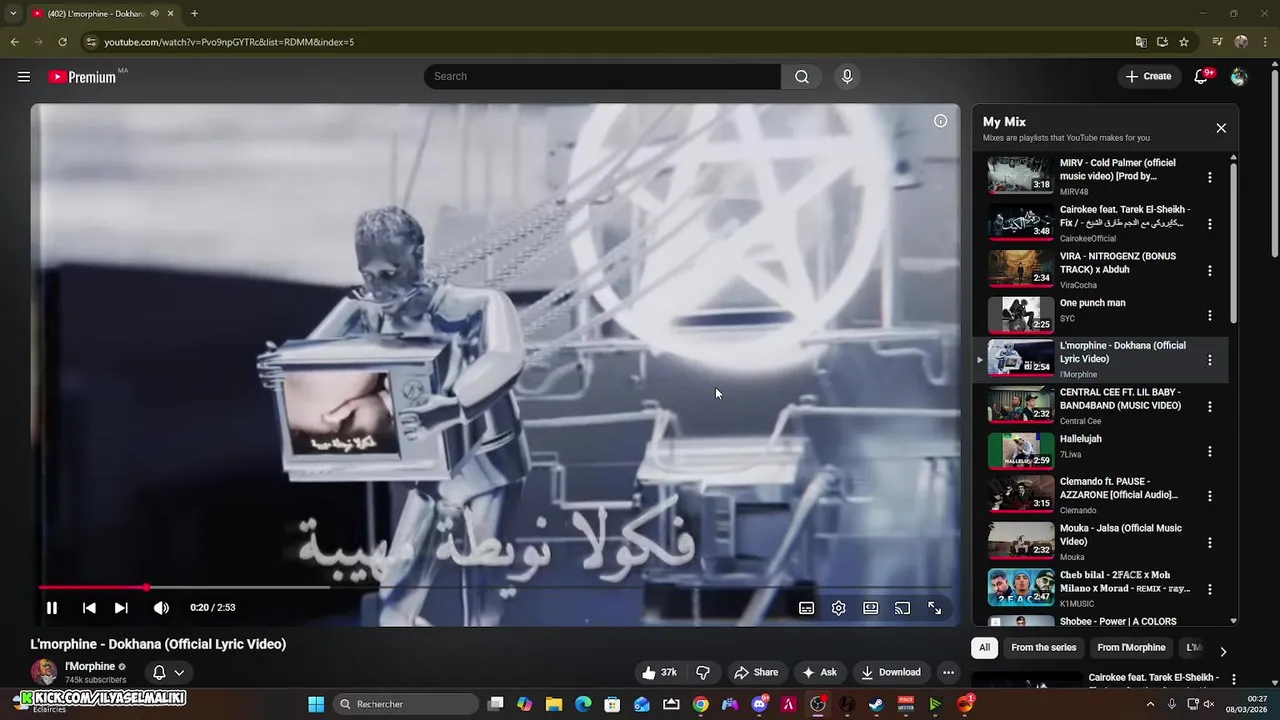Like the video with 37k likes
This screenshot has height=720, width=1280.
660,672
